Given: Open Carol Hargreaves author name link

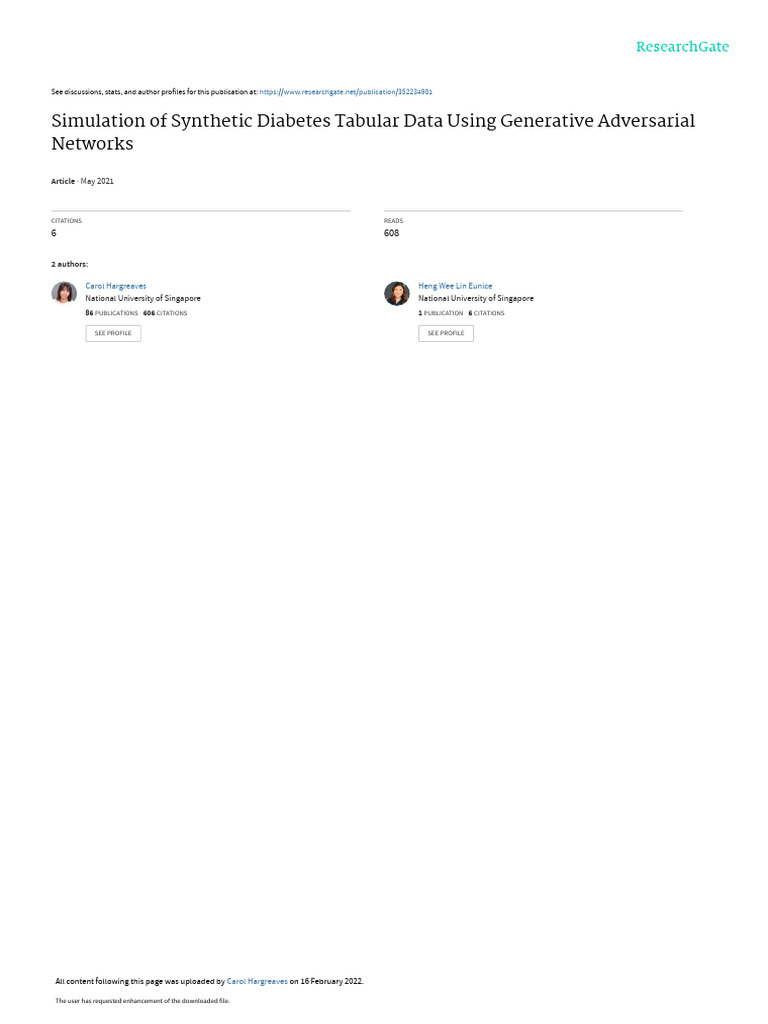Looking at the screenshot, I should [116, 286].
